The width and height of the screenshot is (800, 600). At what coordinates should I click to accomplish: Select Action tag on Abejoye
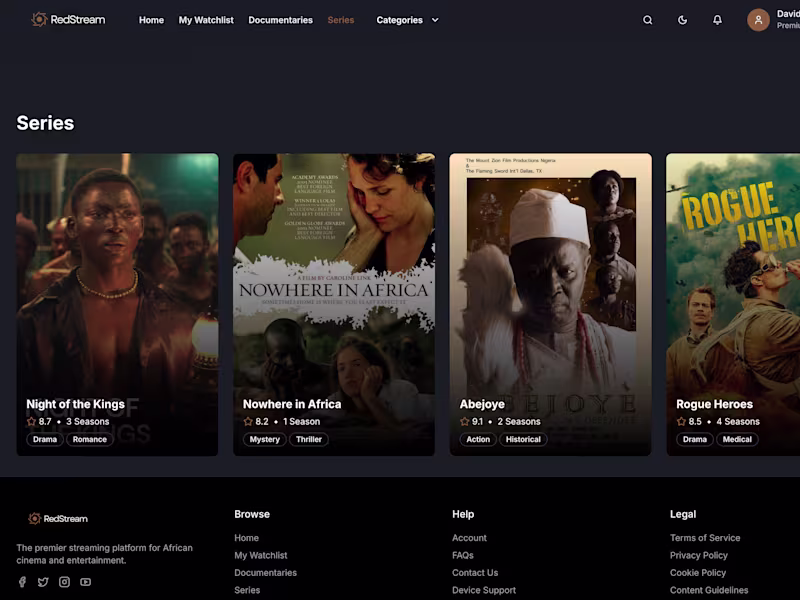[478, 439]
